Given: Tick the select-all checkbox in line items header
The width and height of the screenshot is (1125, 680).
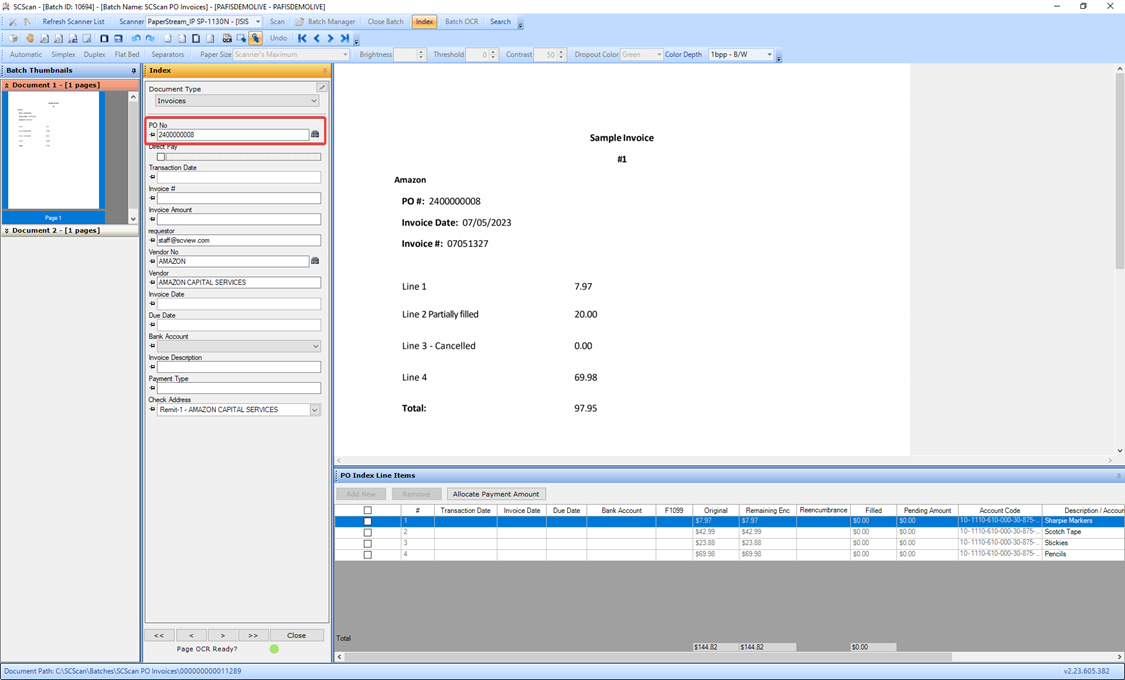Looking at the screenshot, I should (x=367, y=510).
